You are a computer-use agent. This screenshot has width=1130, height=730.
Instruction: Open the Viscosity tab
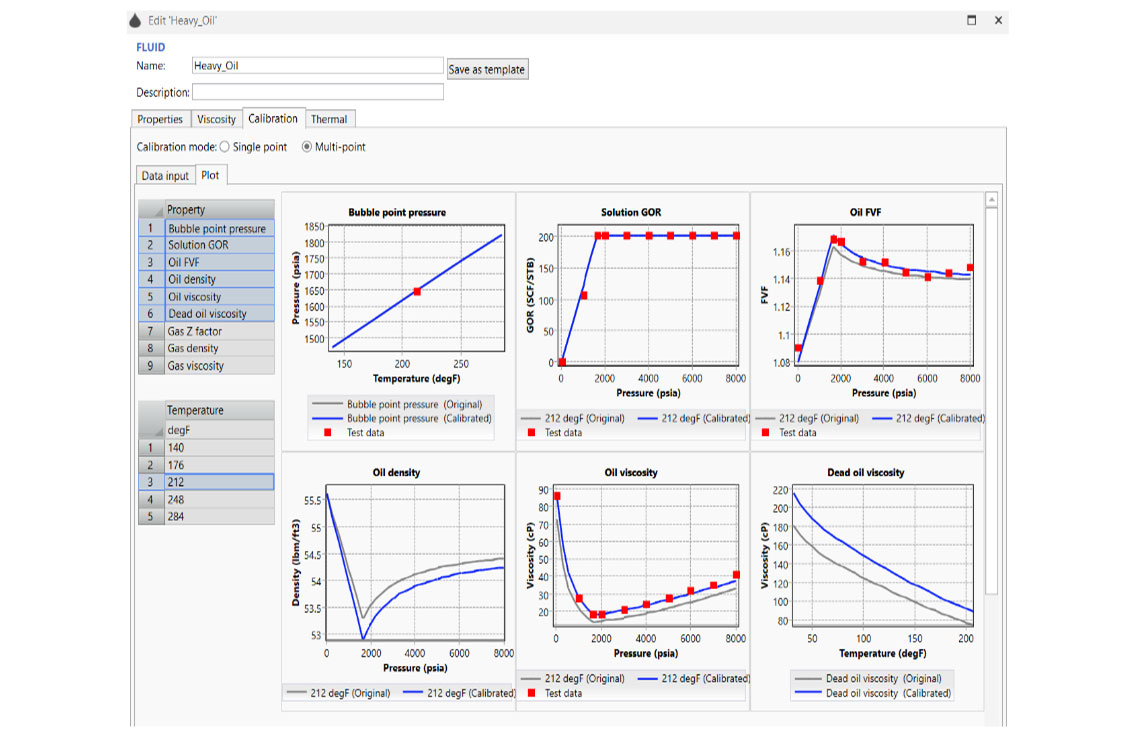click(216, 119)
